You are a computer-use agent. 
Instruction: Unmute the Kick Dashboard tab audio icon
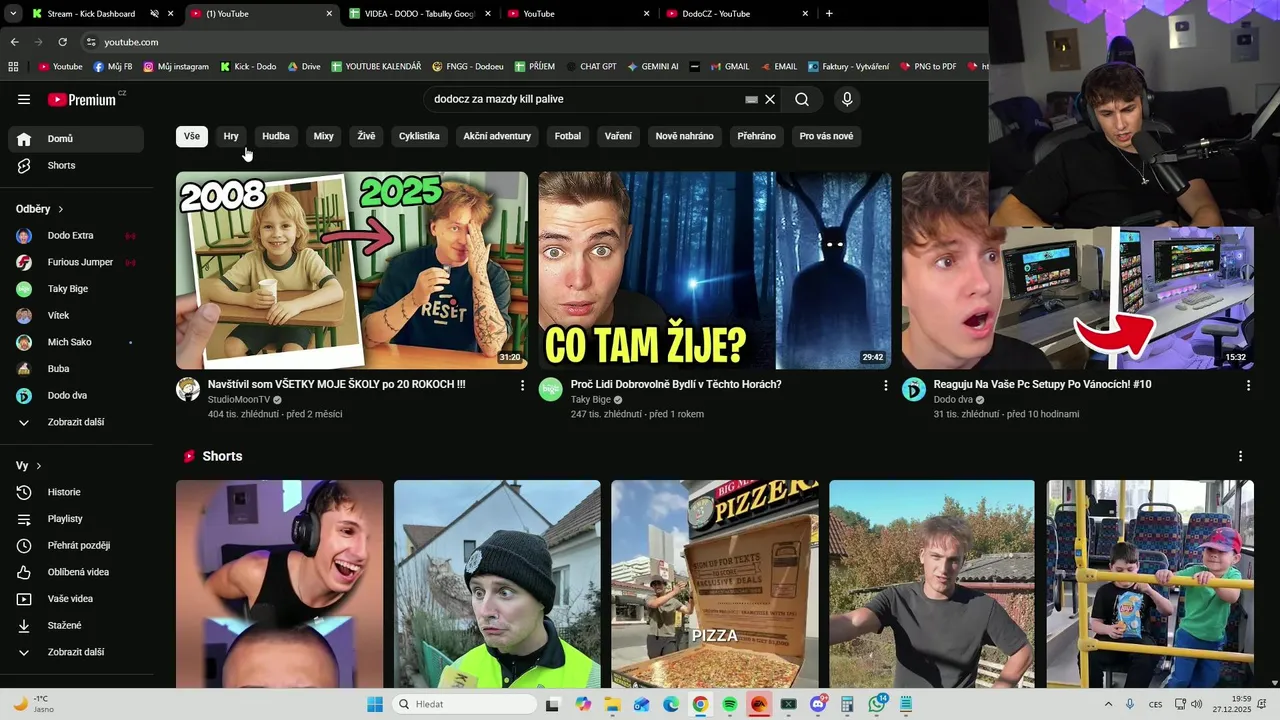[154, 14]
